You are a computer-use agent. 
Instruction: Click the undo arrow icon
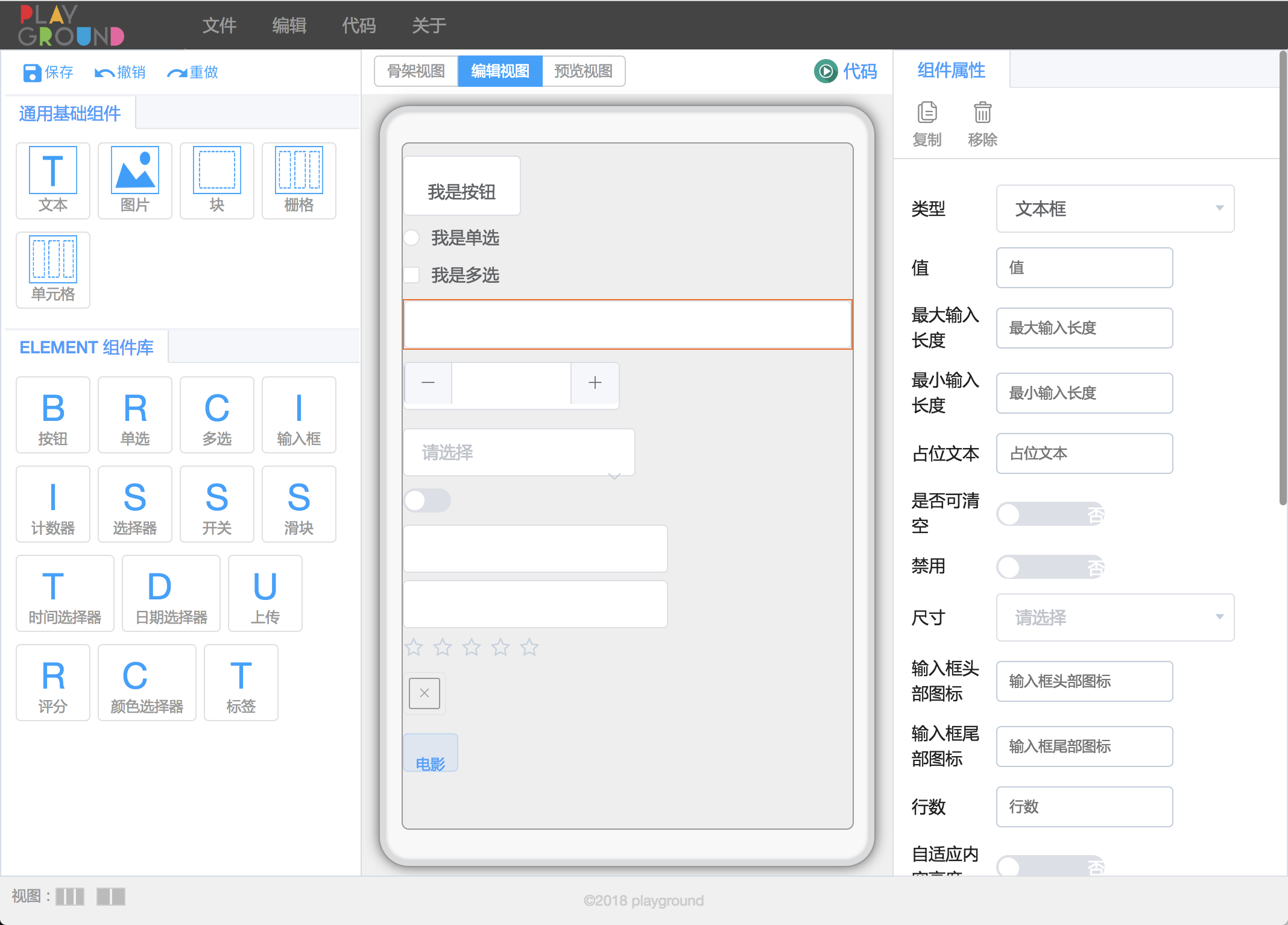[104, 73]
